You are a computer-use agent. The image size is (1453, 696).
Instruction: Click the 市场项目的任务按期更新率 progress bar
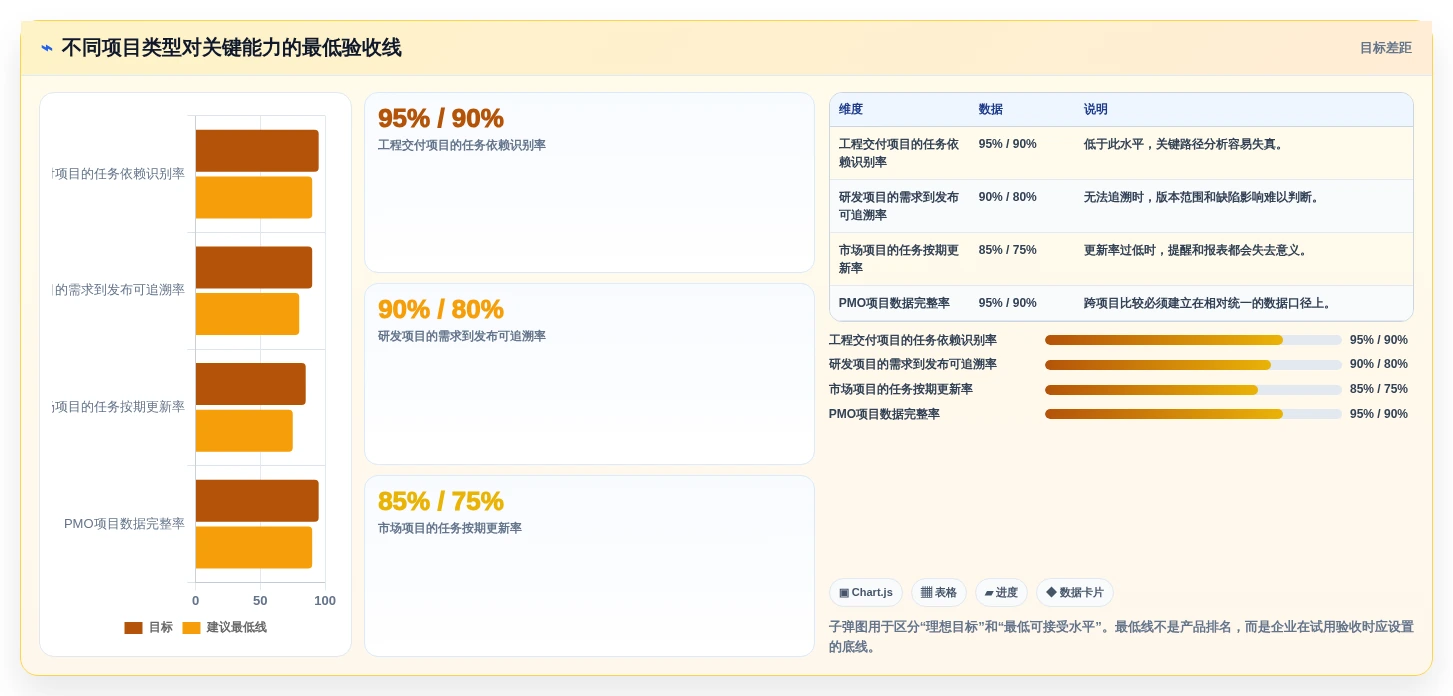tap(1193, 390)
